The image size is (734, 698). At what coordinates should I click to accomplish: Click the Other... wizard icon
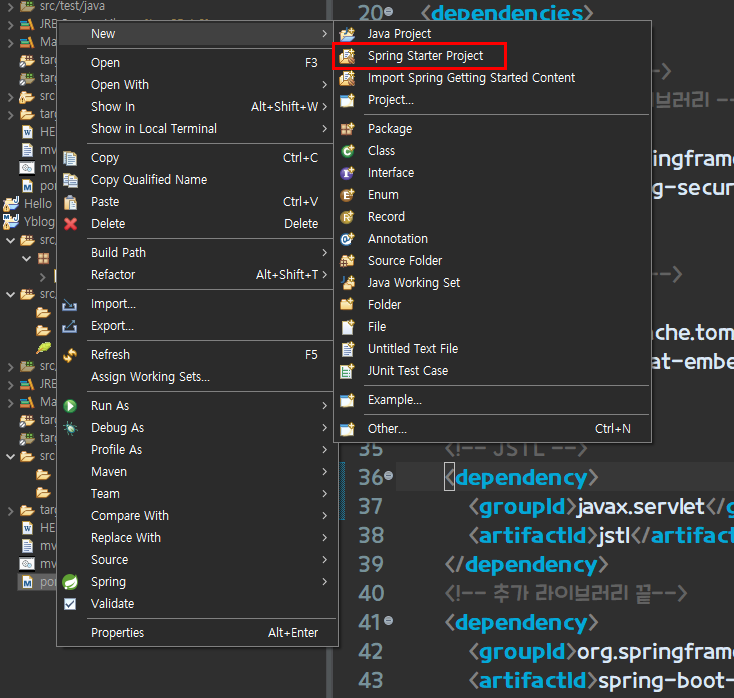tap(347, 429)
